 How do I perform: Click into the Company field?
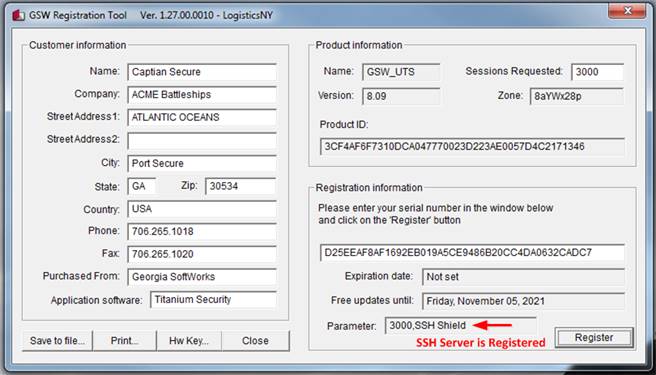coord(202,95)
